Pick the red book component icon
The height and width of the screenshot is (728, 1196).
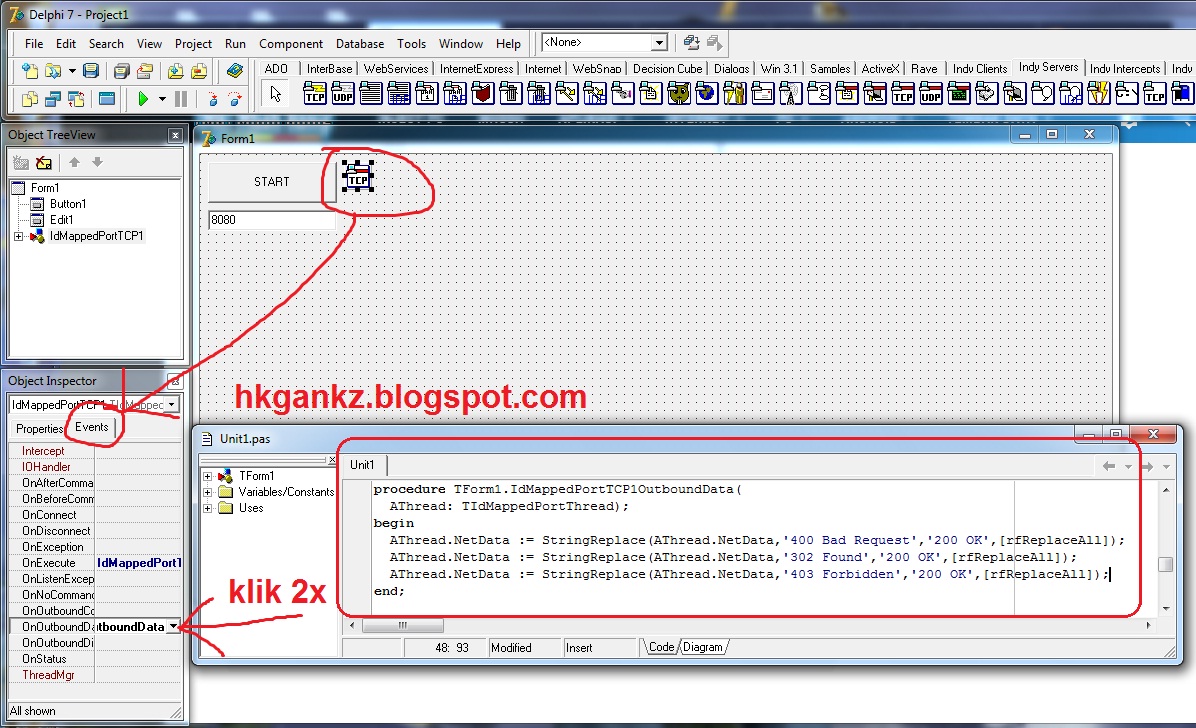click(483, 94)
